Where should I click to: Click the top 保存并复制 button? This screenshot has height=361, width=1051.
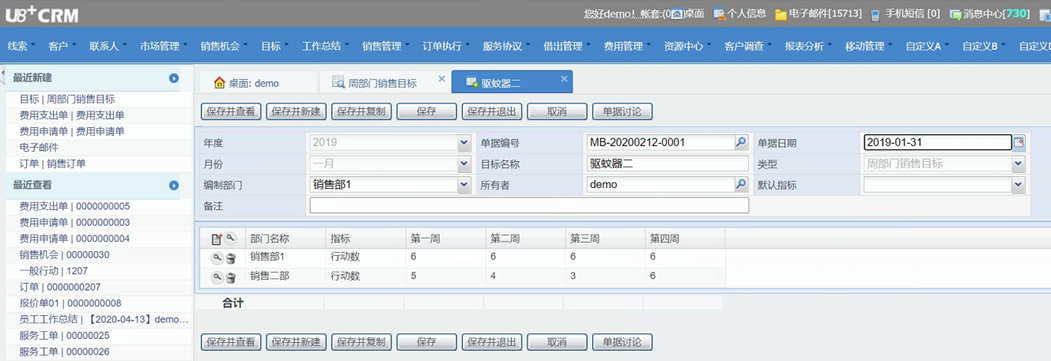[x=361, y=112]
